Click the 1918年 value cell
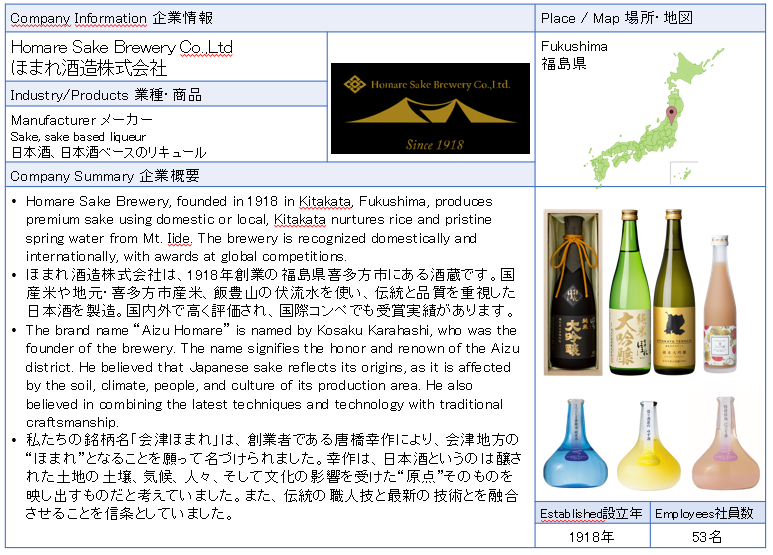 590,536
